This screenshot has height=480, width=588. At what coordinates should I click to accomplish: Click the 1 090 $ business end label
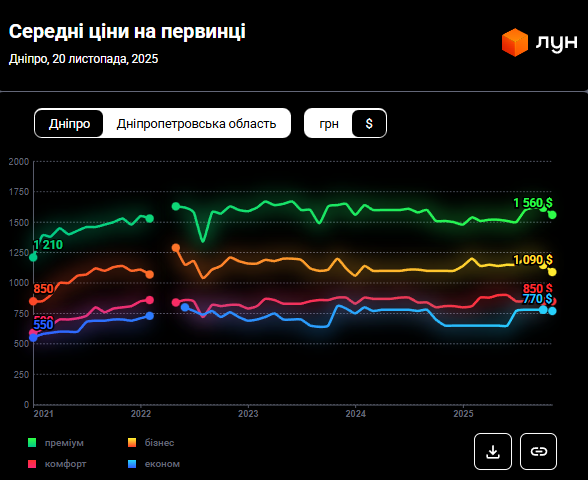coord(532,260)
